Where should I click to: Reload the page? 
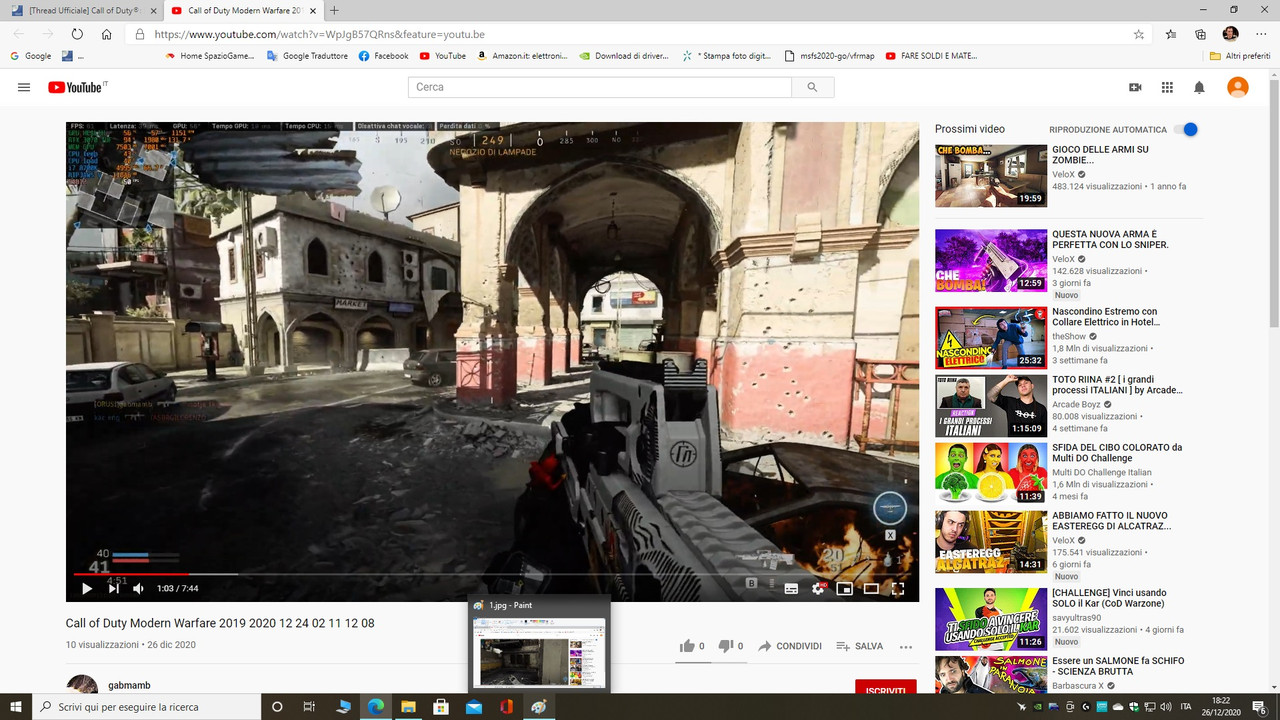(77, 34)
